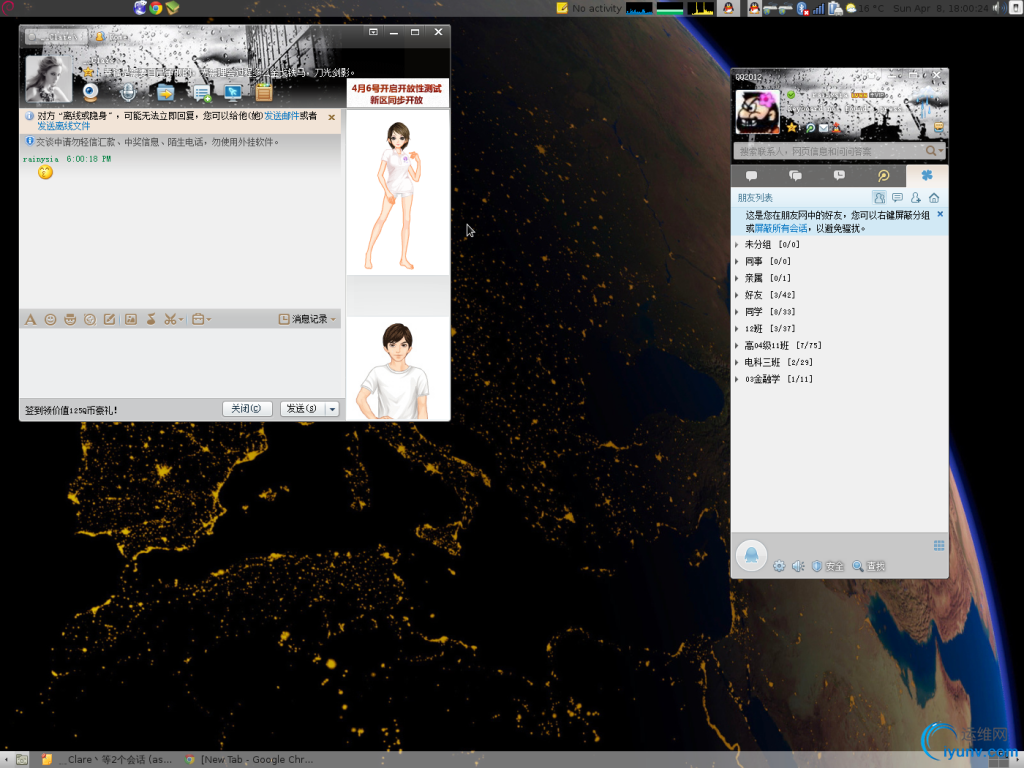Click Google Chrome launcher in top panel
Image resolution: width=1024 pixels, height=768 pixels.
155,8
